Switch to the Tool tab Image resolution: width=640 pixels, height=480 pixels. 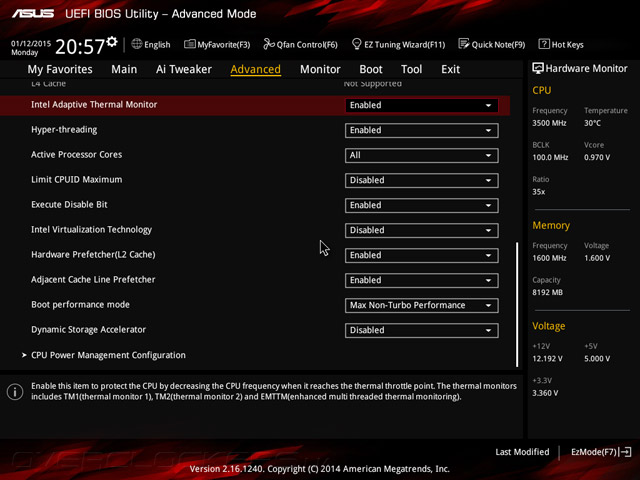tap(411, 69)
